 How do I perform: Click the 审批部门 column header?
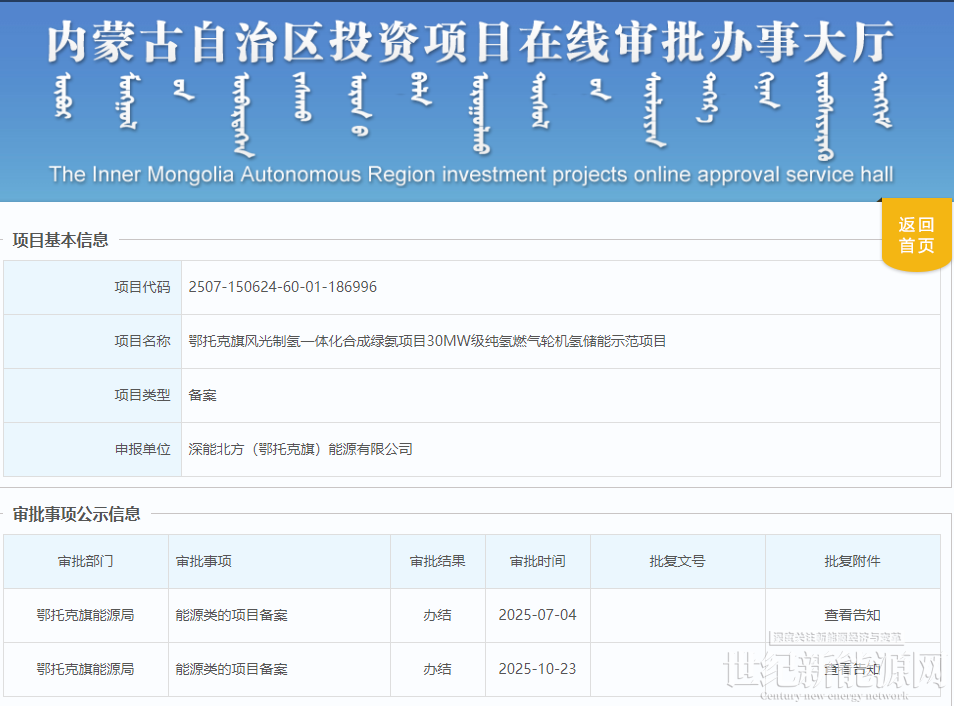click(85, 561)
